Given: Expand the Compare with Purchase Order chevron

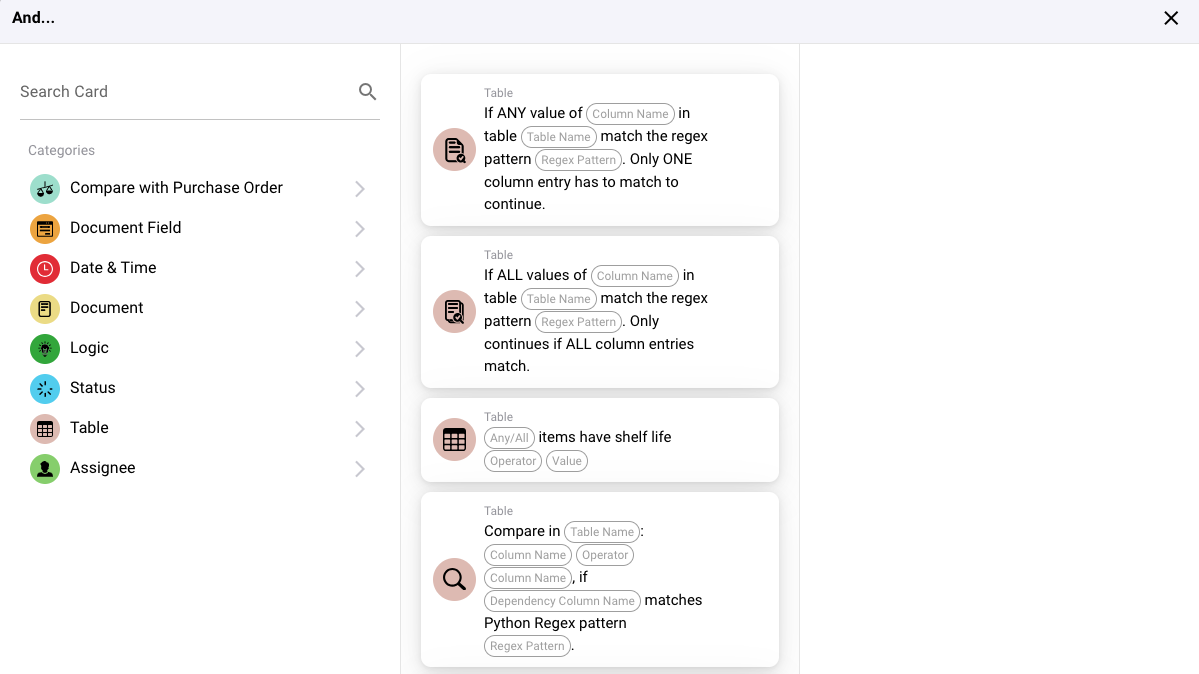Looking at the screenshot, I should point(360,189).
